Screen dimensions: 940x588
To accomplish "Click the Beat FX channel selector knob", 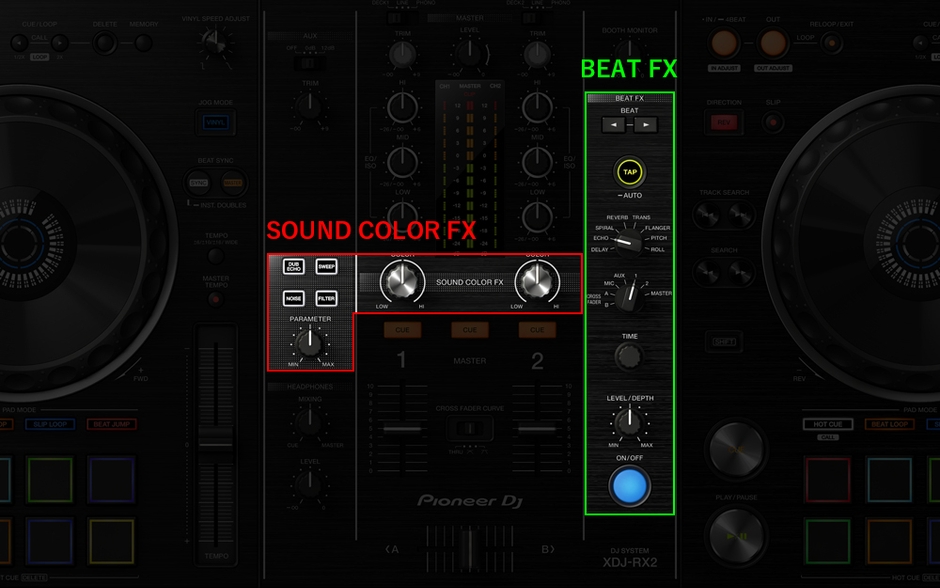I will (x=629, y=295).
